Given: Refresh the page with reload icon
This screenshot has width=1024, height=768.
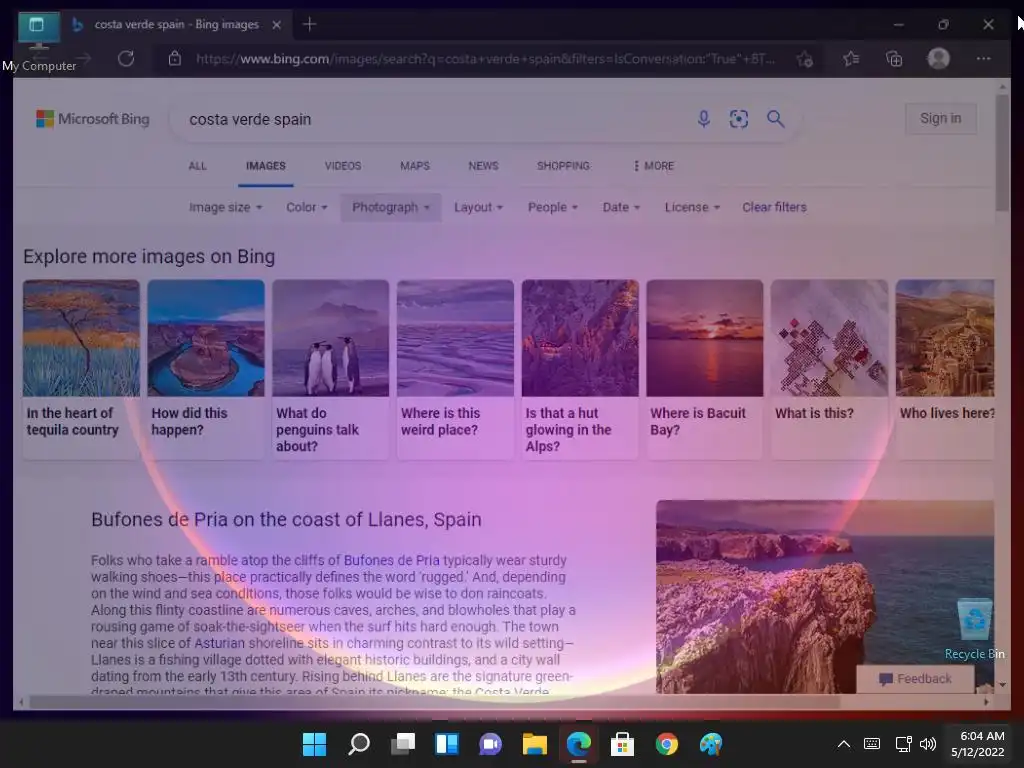Looking at the screenshot, I should pos(126,59).
